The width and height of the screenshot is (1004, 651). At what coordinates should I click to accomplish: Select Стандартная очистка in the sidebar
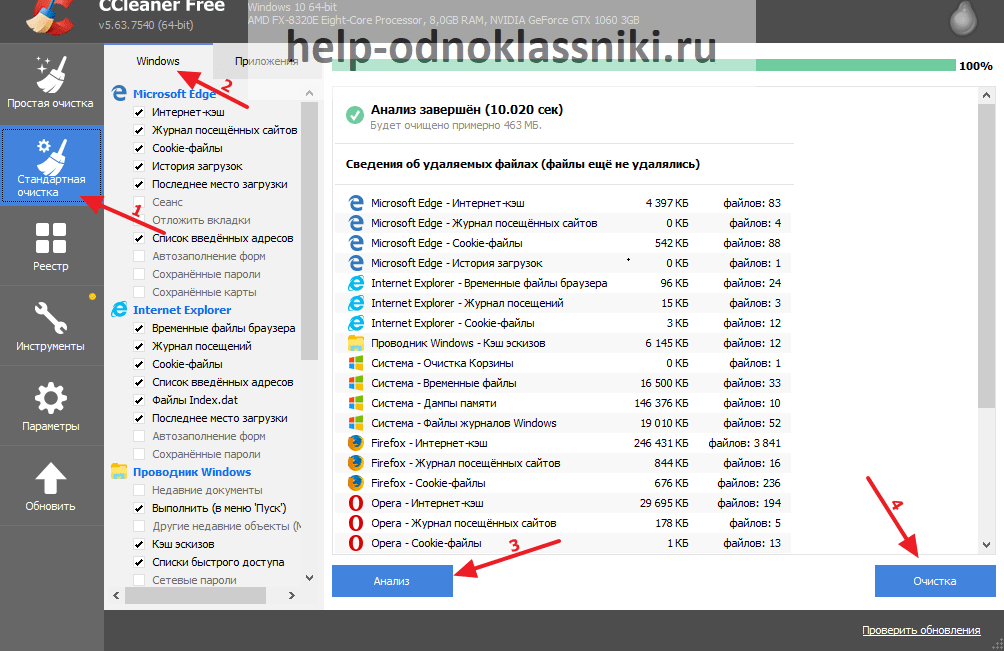[x=50, y=166]
